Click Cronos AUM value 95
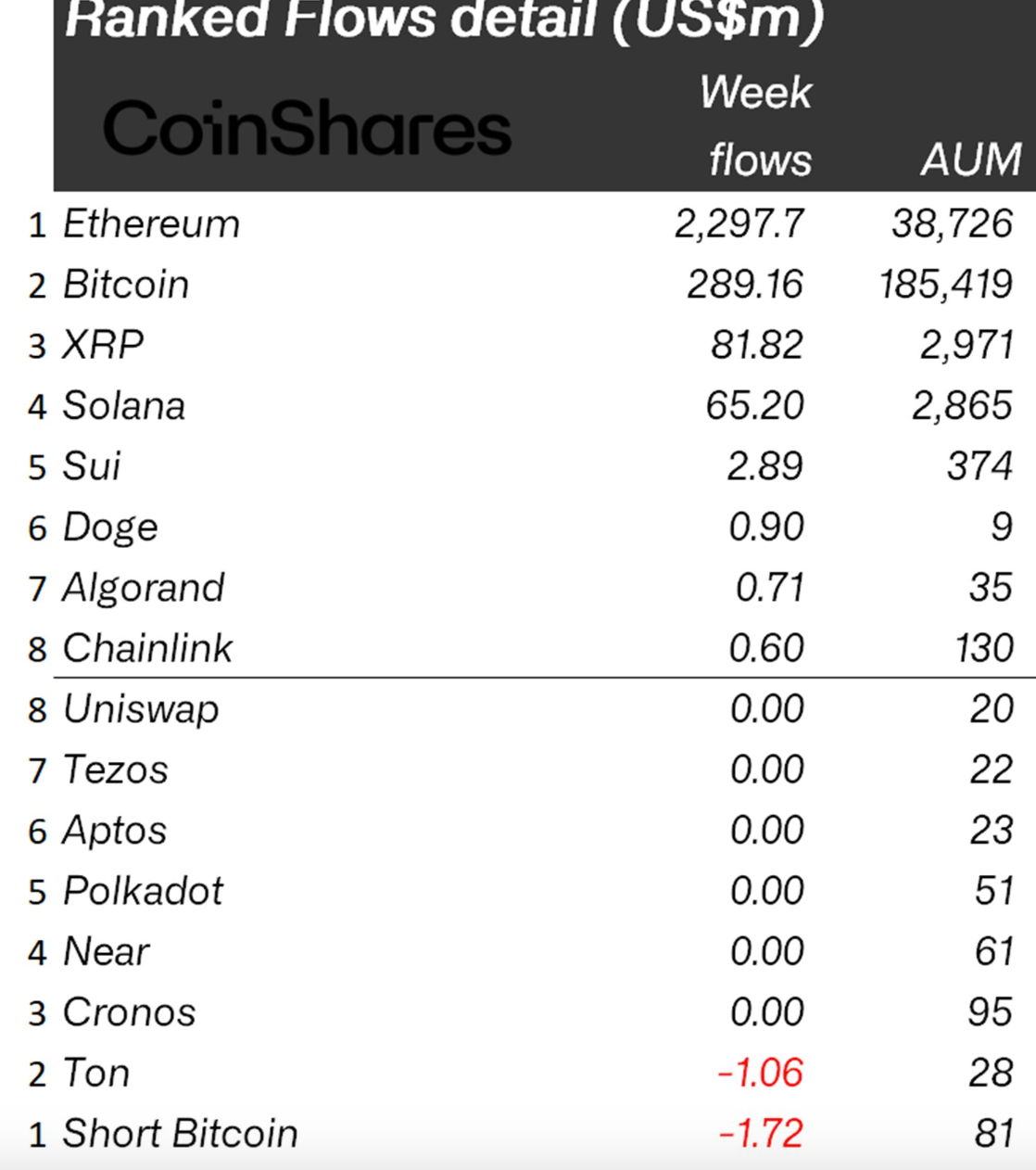 point(990,1012)
